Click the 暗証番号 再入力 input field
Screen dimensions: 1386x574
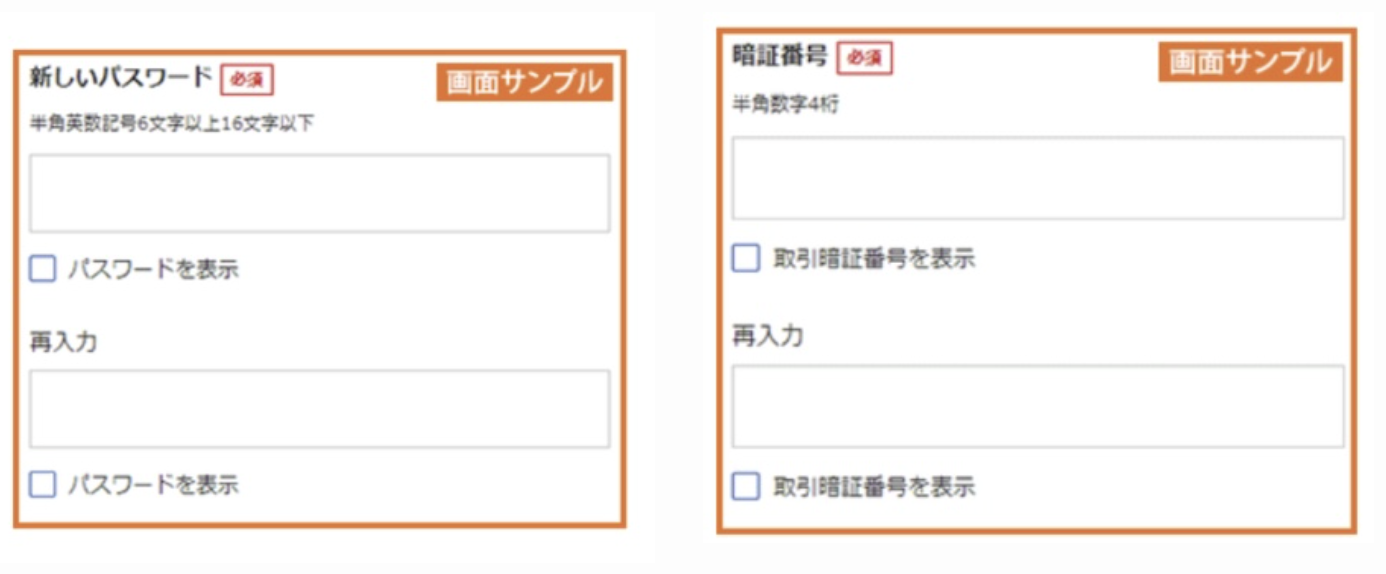[x=1038, y=406]
